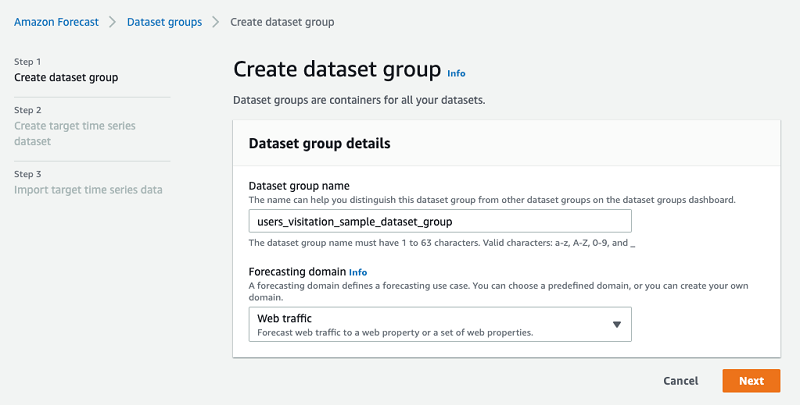This screenshot has width=800, height=405.
Task: Click the orange Next button
Action: point(751,381)
